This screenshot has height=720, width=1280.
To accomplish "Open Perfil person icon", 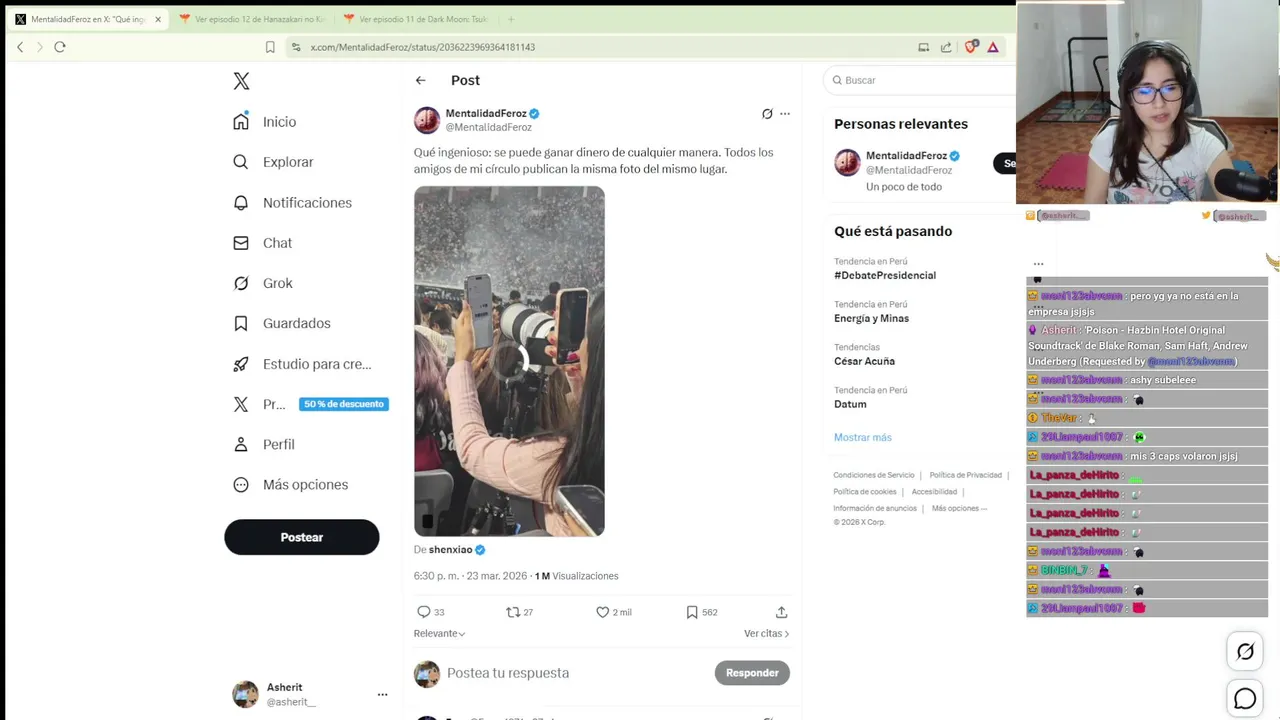I will (241, 444).
